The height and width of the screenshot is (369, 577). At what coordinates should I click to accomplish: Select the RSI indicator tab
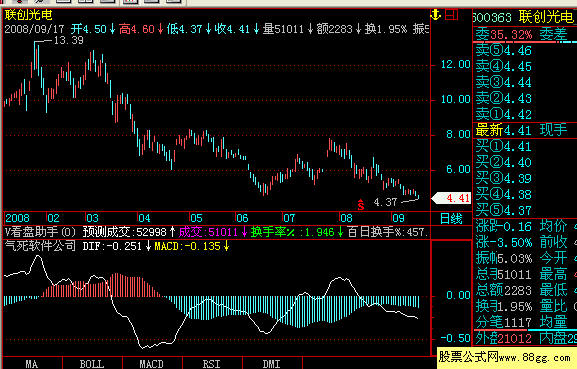click(212, 363)
